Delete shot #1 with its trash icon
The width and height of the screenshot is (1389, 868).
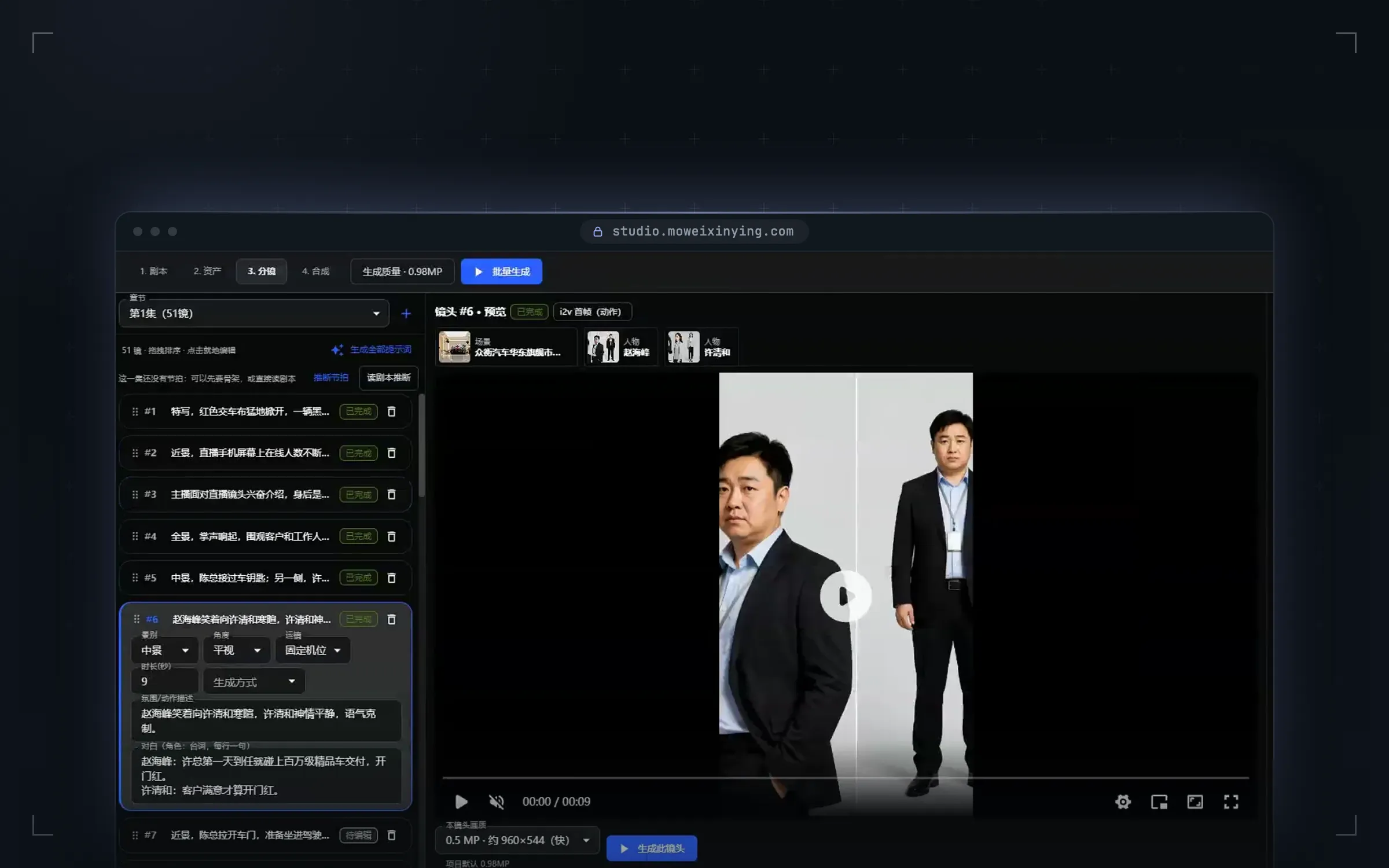click(x=391, y=411)
